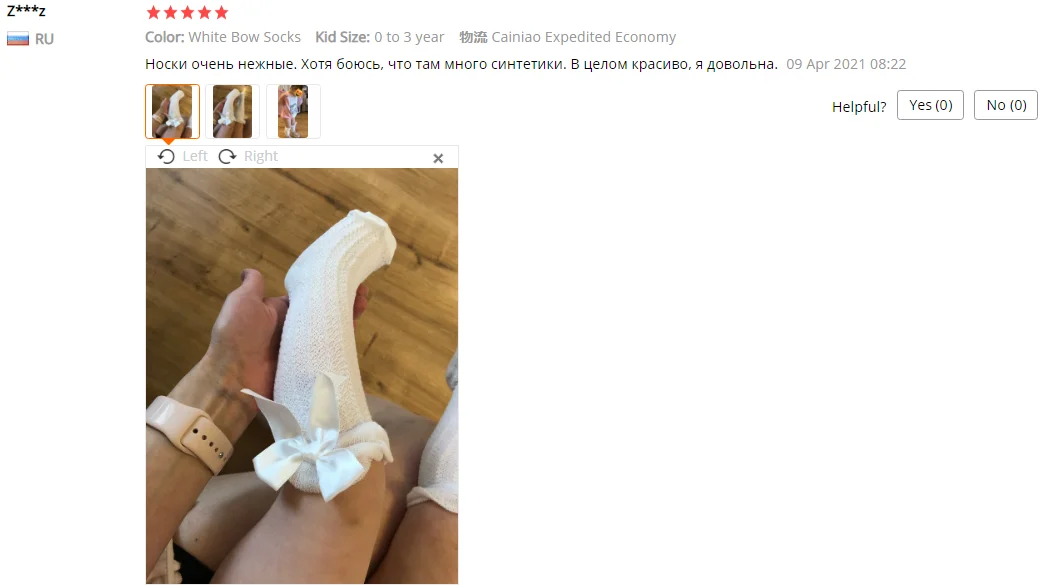The image size is (1055, 585).
Task: Click the "Left" rotate label
Action: click(x=195, y=156)
